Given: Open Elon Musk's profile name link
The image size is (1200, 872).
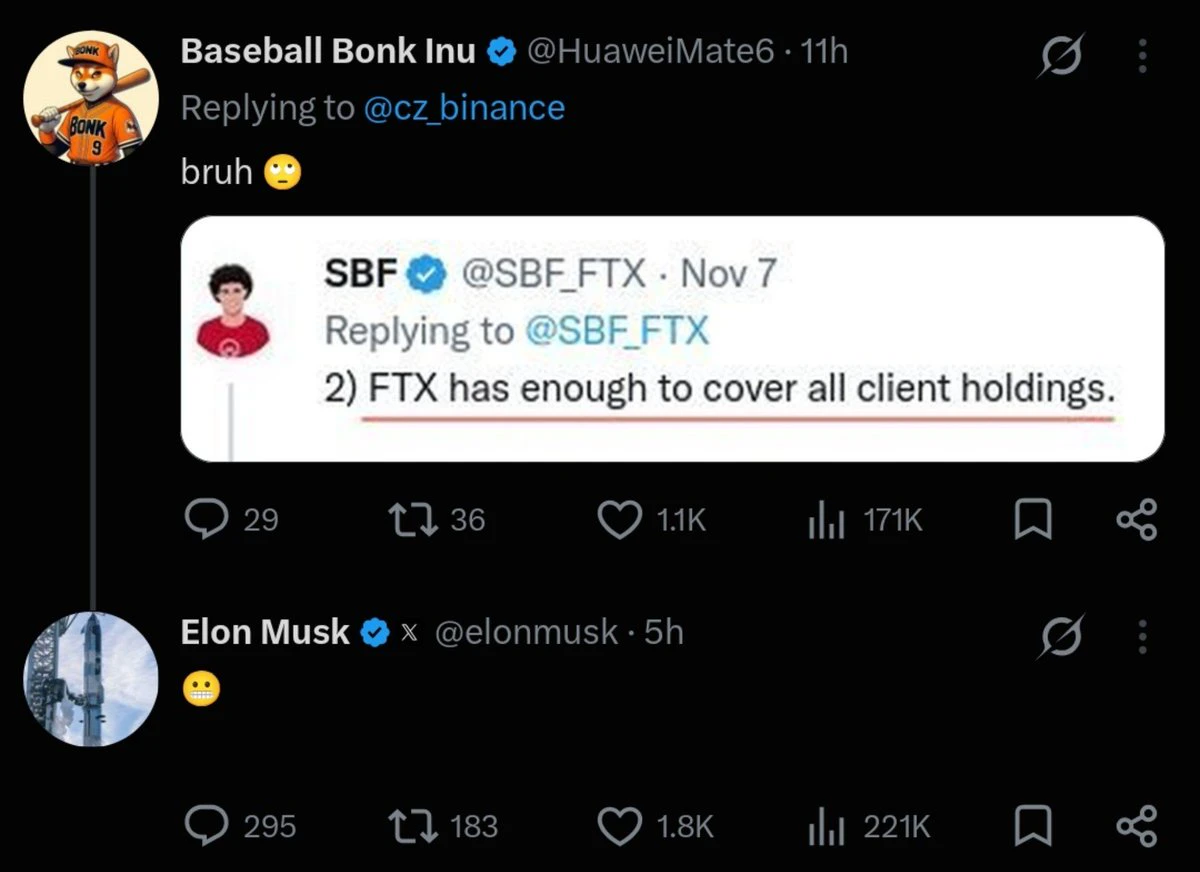Looking at the screenshot, I should pyautogui.click(x=265, y=632).
